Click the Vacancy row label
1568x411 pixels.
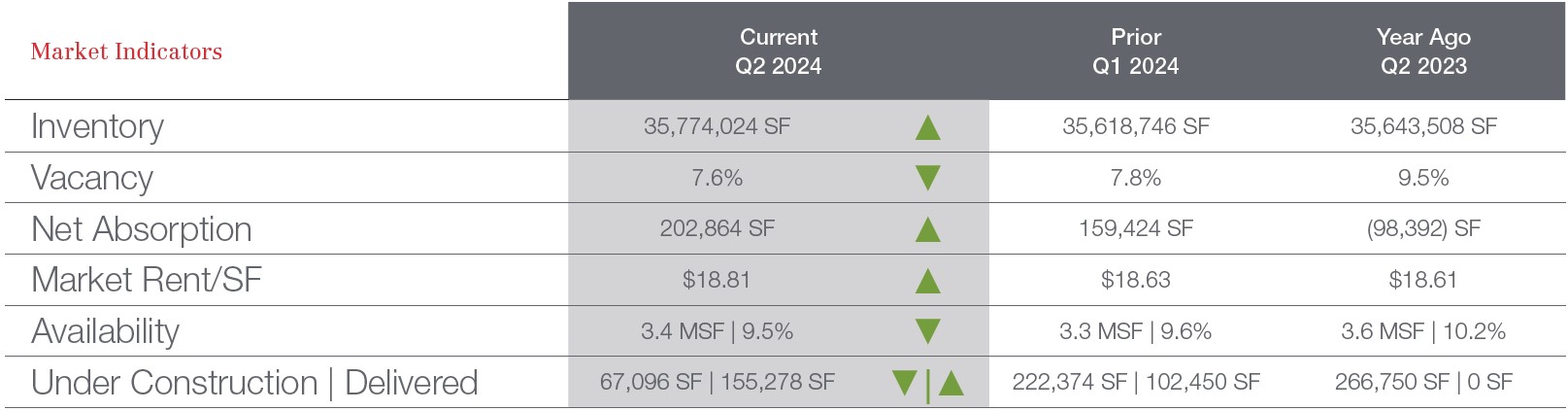[92, 178]
